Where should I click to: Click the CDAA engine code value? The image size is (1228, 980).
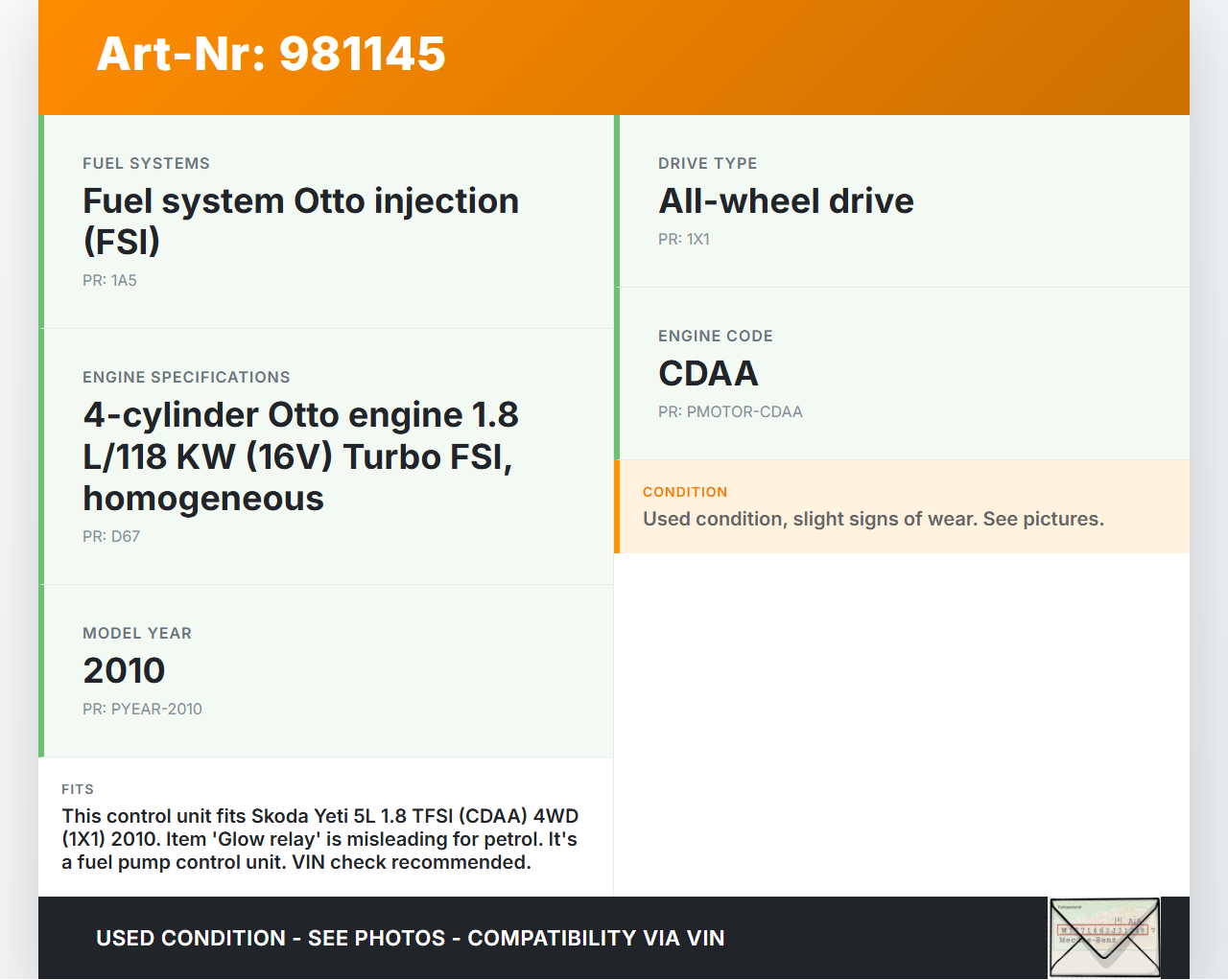(x=708, y=373)
